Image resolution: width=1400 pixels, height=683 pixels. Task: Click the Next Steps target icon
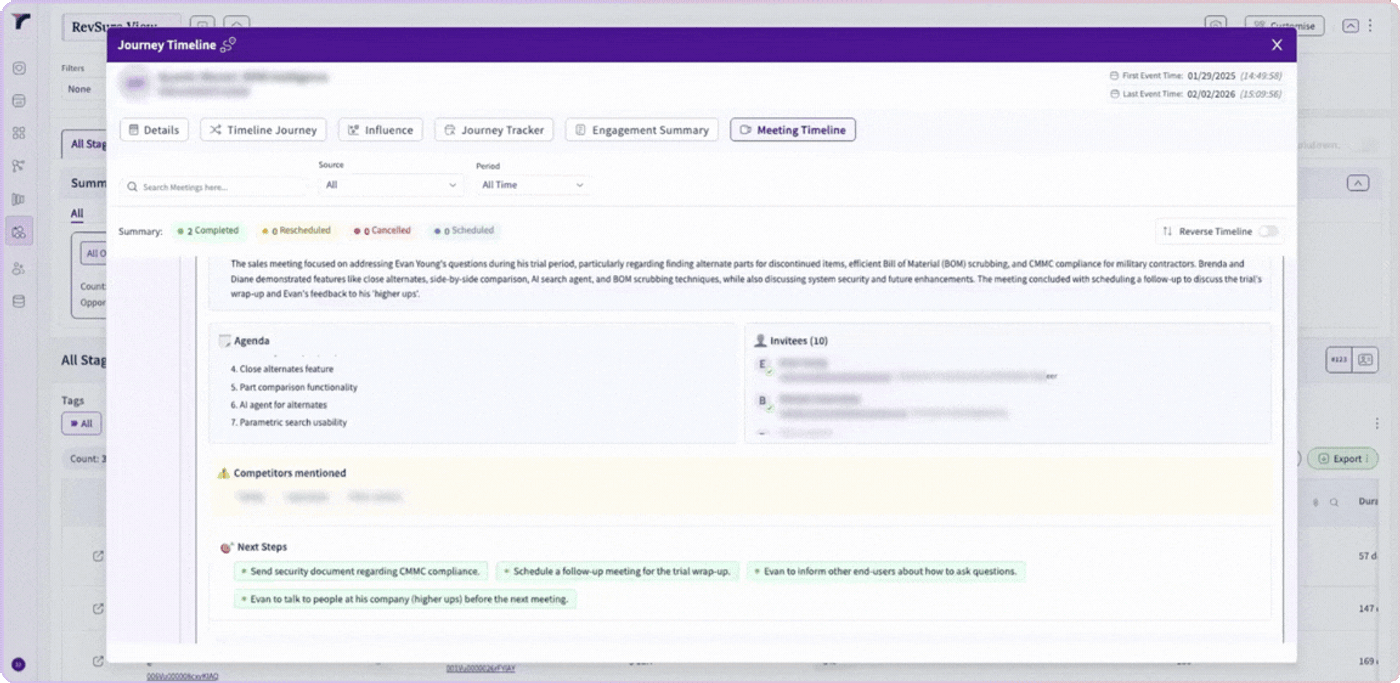[x=227, y=547]
